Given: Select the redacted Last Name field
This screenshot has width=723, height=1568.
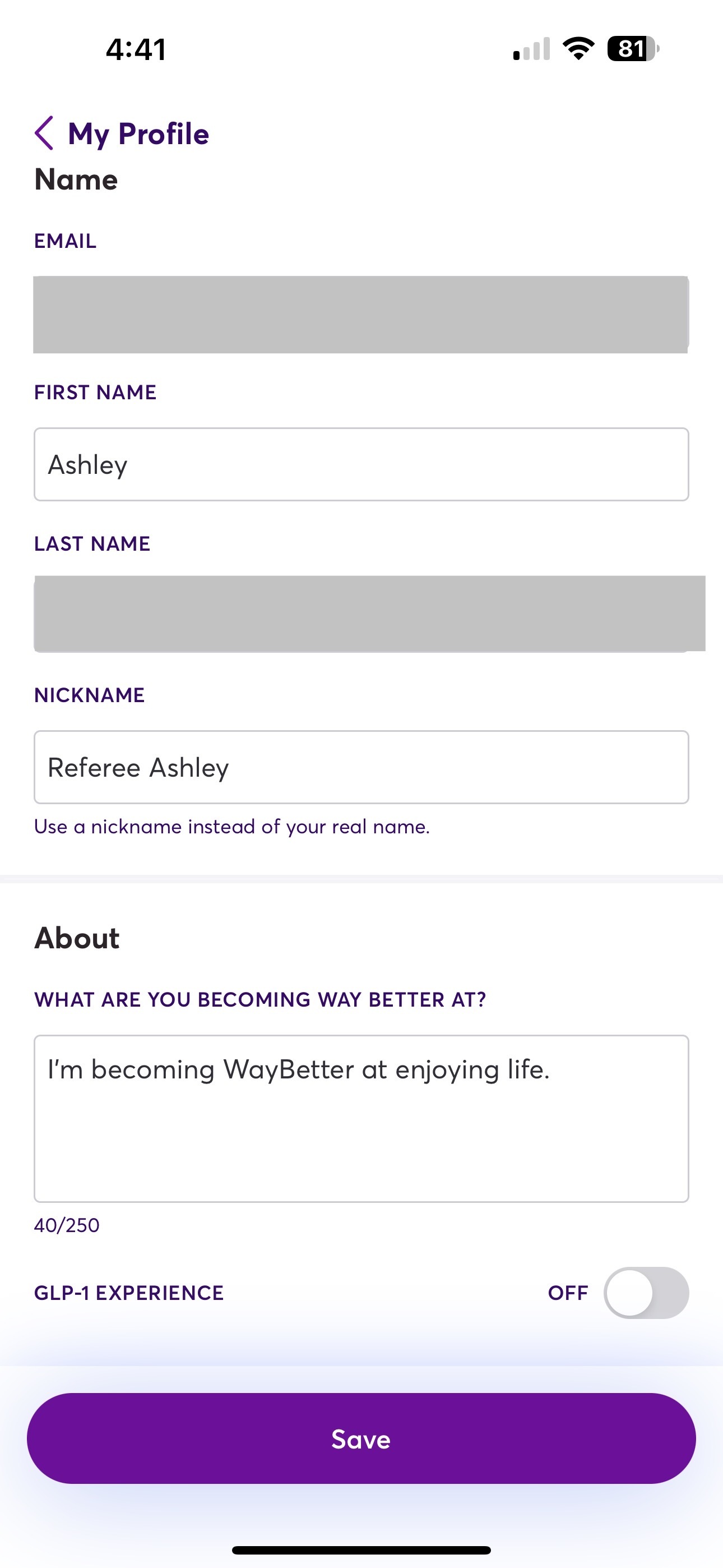Looking at the screenshot, I should (x=369, y=614).
